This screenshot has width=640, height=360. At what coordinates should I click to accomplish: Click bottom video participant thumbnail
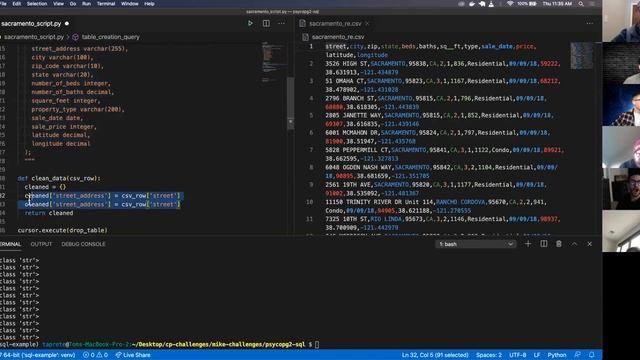point(621,231)
